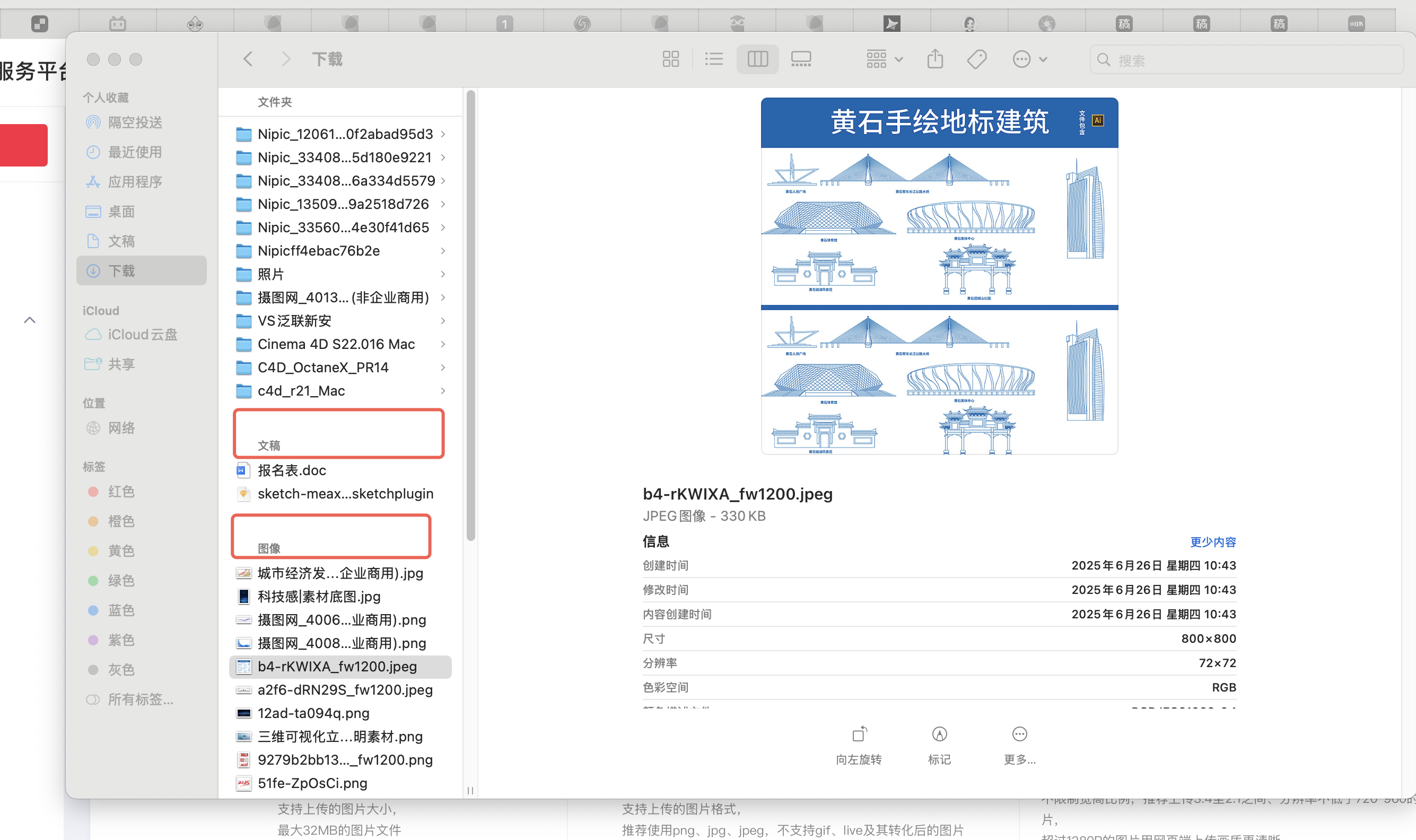The image size is (1416, 840).
Task: Click the 更少内容 link
Action: pyautogui.click(x=1212, y=541)
